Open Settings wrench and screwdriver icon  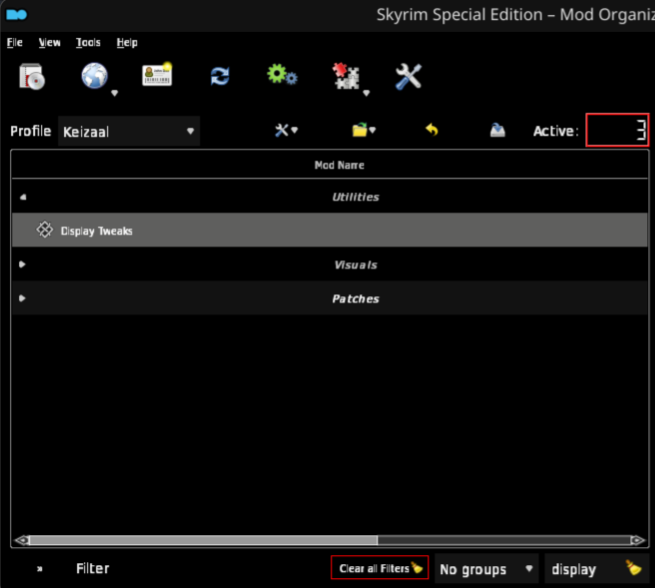coord(409,76)
